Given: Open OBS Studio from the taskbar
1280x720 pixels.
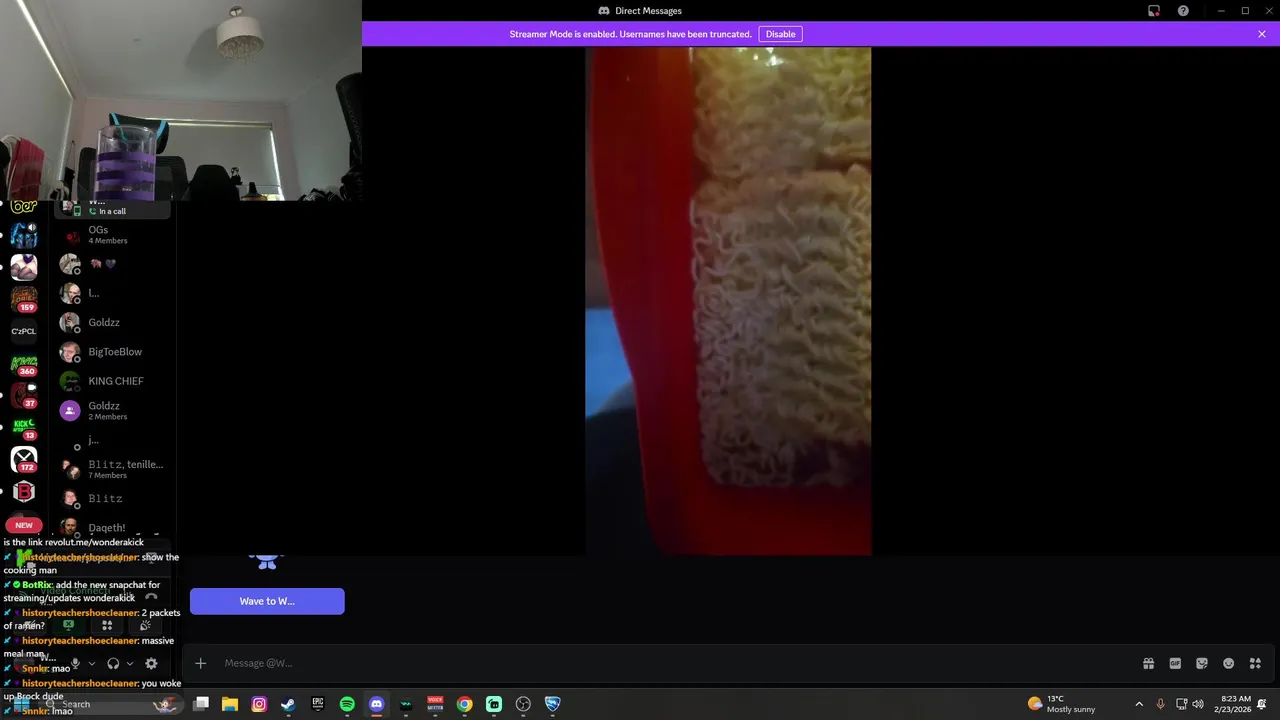Looking at the screenshot, I should (523, 704).
